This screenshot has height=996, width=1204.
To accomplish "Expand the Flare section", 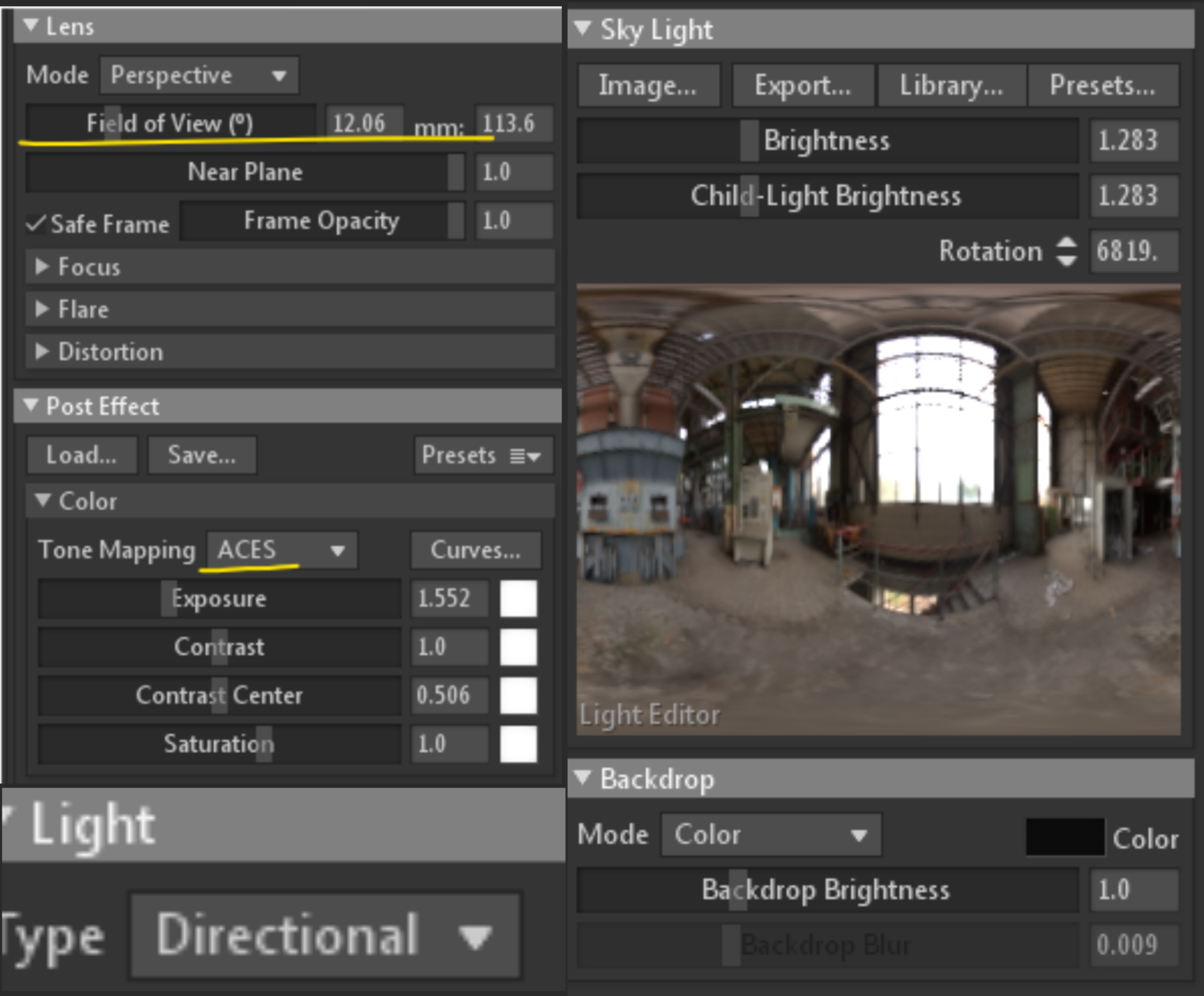I will pyautogui.click(x=43, y=309).
